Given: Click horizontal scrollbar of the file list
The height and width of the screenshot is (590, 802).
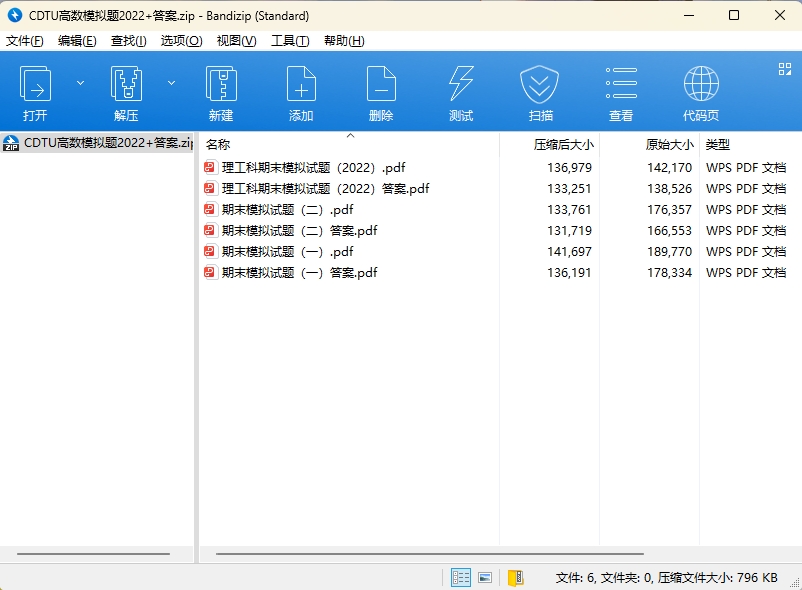Looking at the screenshot, I should point(430,554).
